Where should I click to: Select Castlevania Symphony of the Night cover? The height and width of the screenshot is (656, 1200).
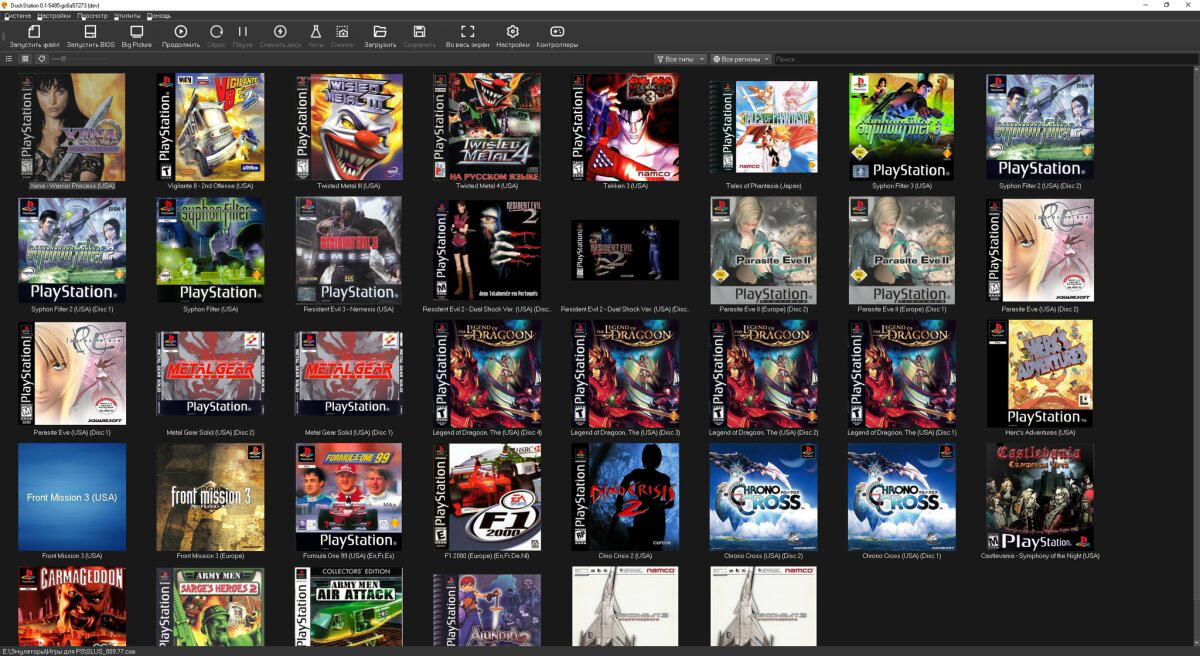click(x=1040, y=497)
